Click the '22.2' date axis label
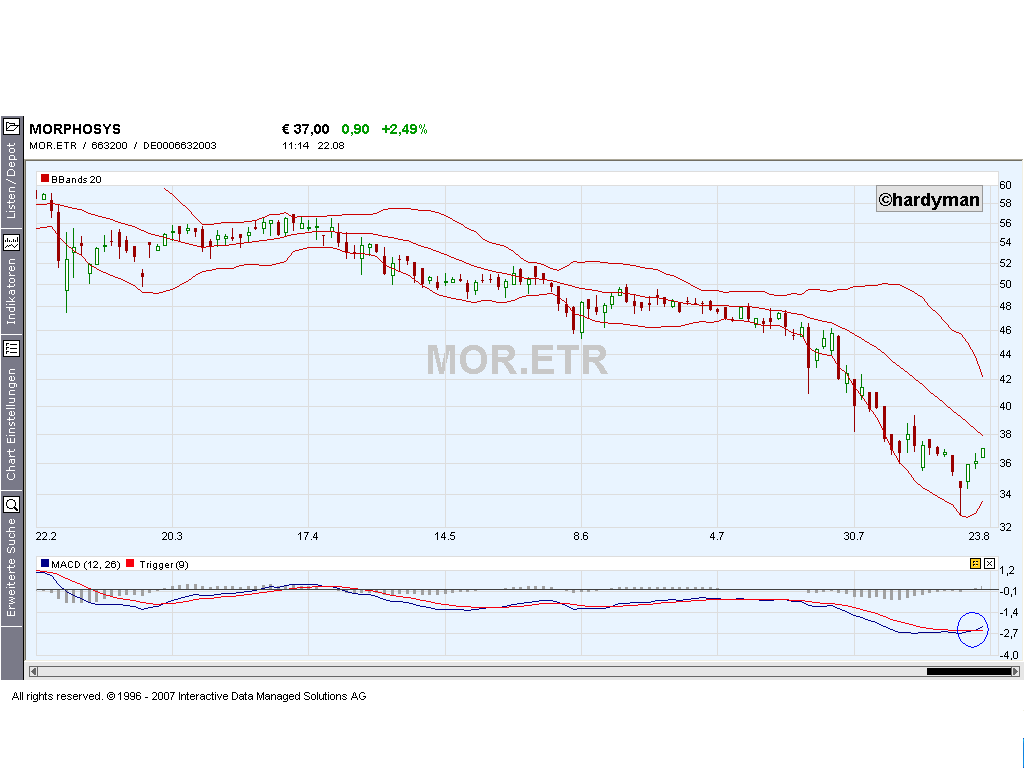This screenshot has width=1024, height=768. (46, 536)
